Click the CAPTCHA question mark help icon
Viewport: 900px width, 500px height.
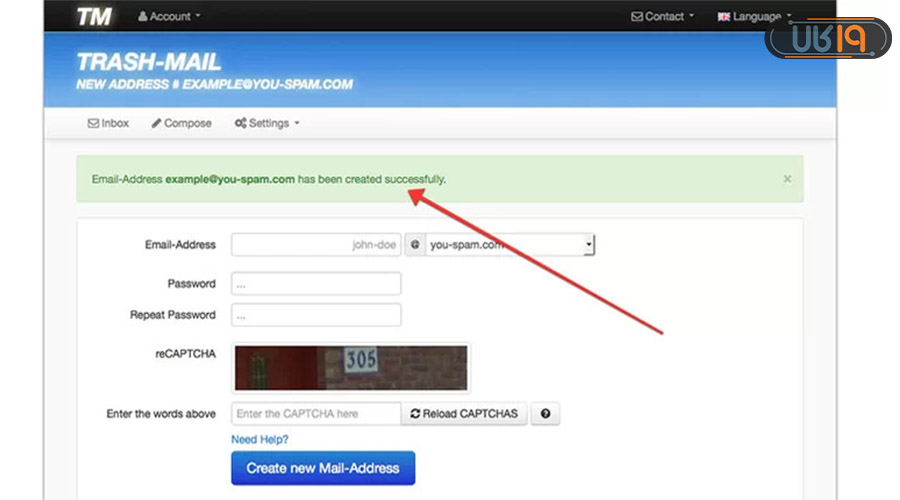[545, 414]
